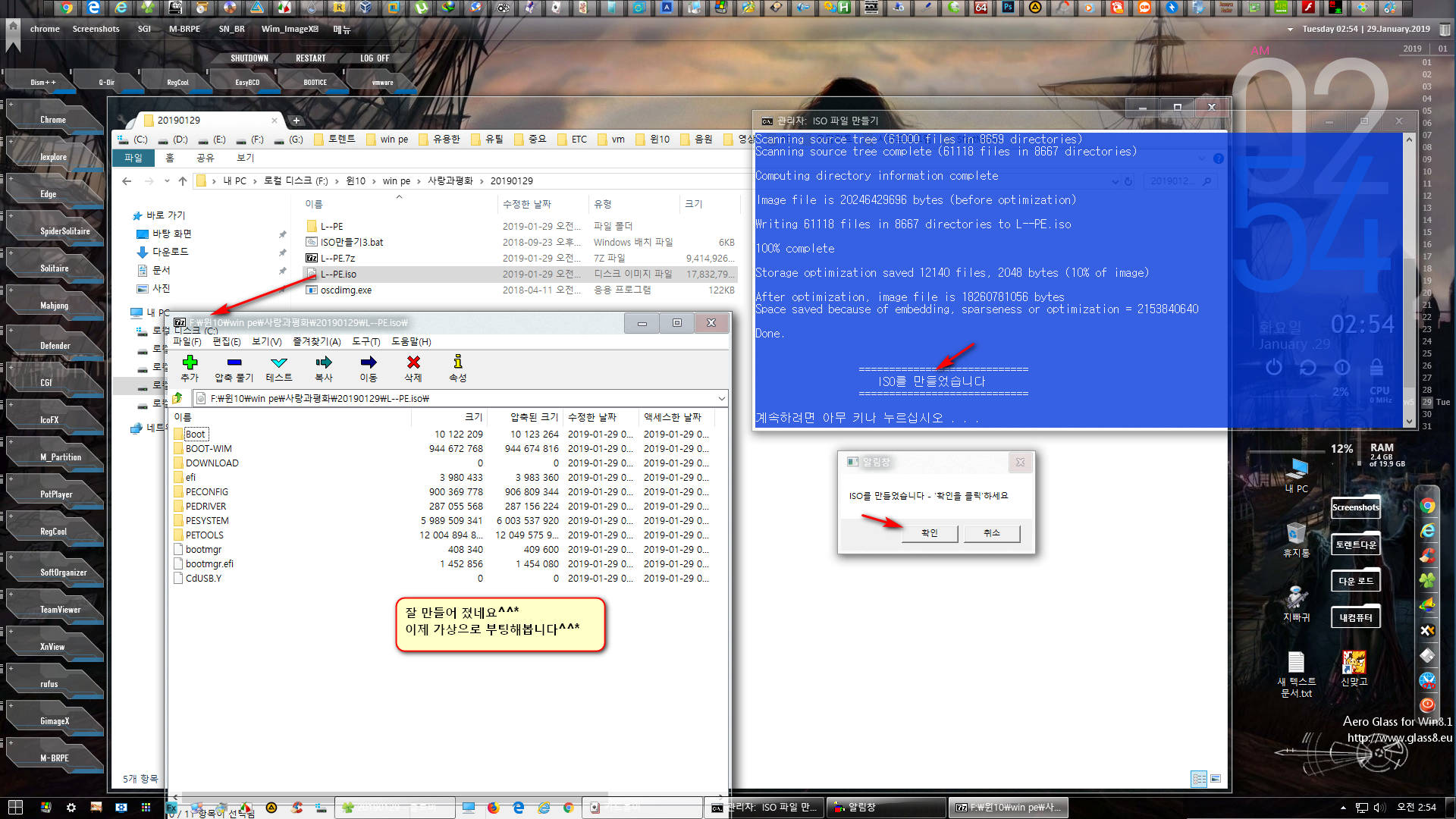The width and height of the screenshot is (1456, 819).
Task: Select the Boot folder in 7-Zip list
Action: (196, 435)
